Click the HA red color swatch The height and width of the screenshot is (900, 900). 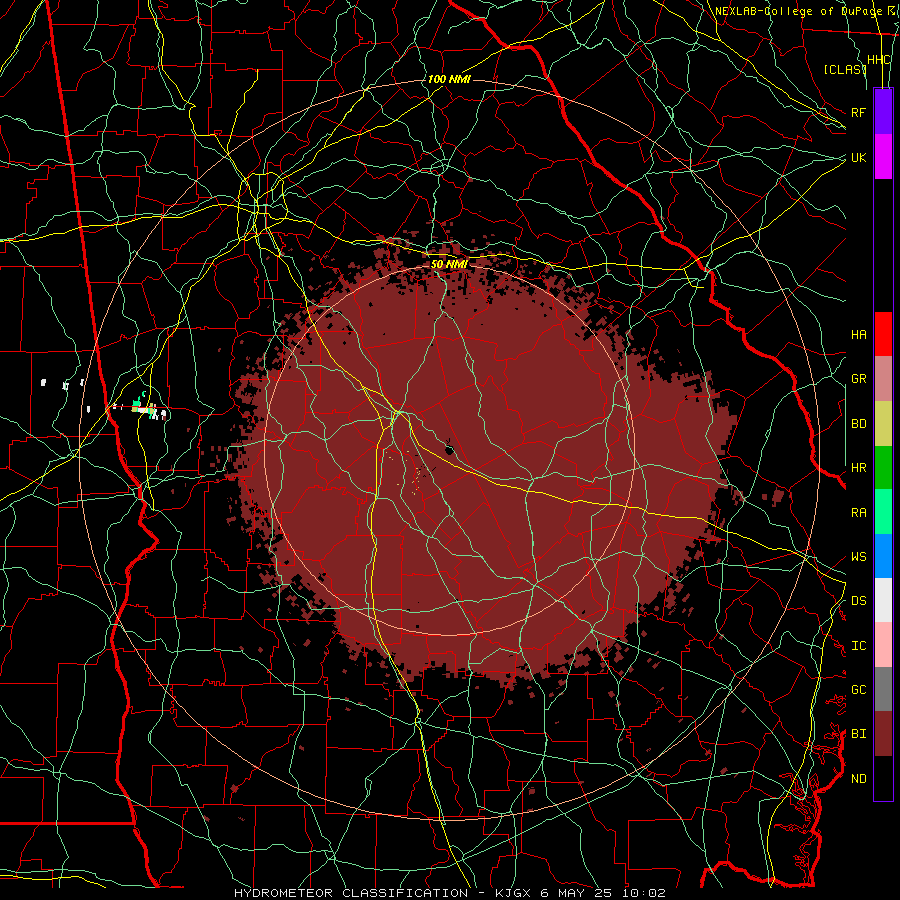coord(883,334)
